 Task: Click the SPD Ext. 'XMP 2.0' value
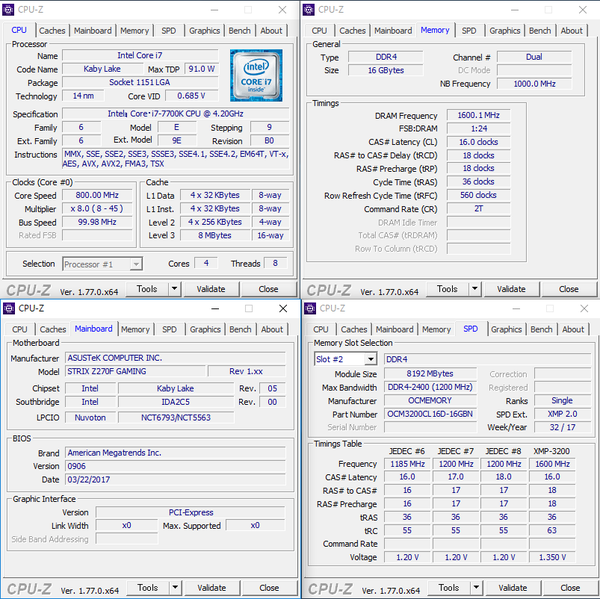tap(562, 414)
